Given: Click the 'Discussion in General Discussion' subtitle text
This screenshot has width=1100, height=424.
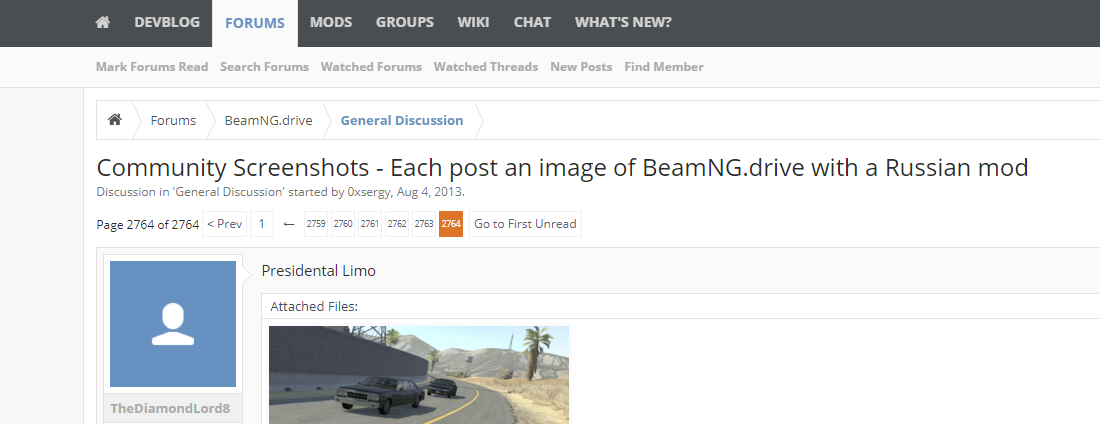Looking at the screenshot, I should [281, 191].
